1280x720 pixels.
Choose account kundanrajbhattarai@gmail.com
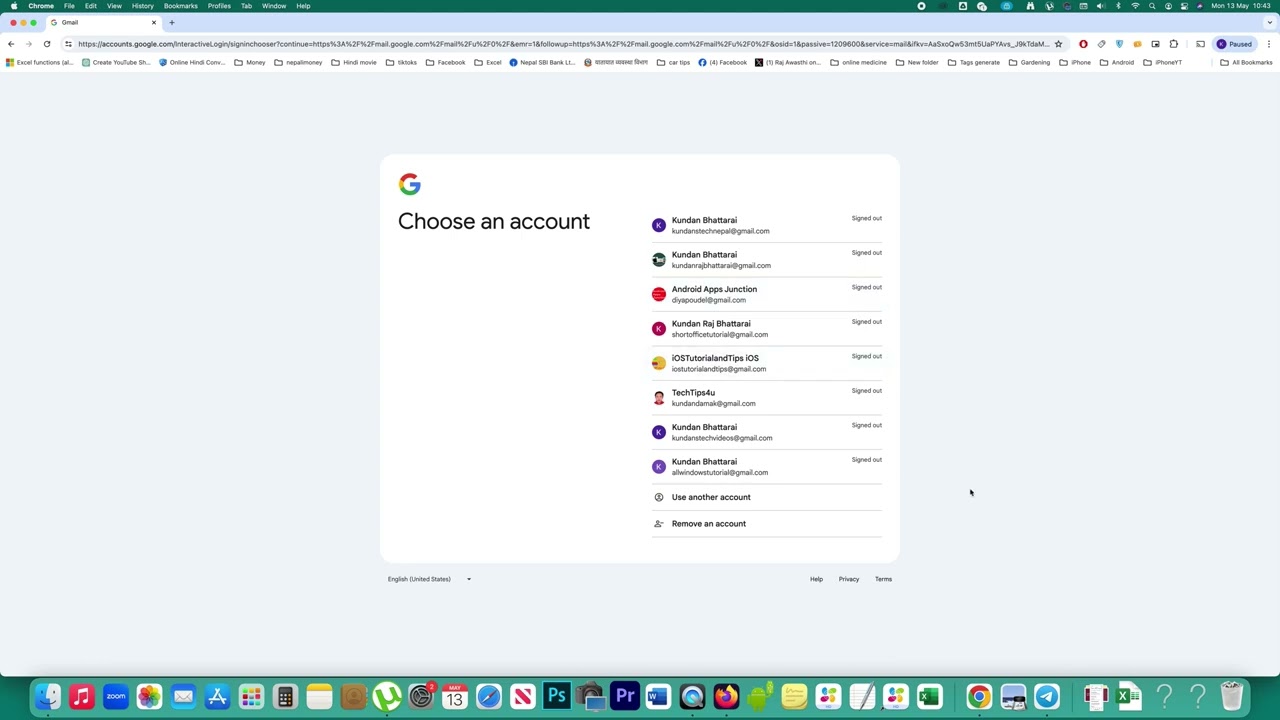coord(767,260)
